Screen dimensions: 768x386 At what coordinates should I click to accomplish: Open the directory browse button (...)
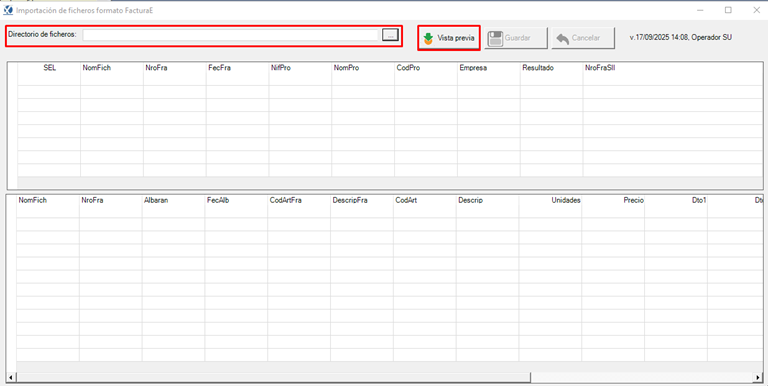(390, 35)
